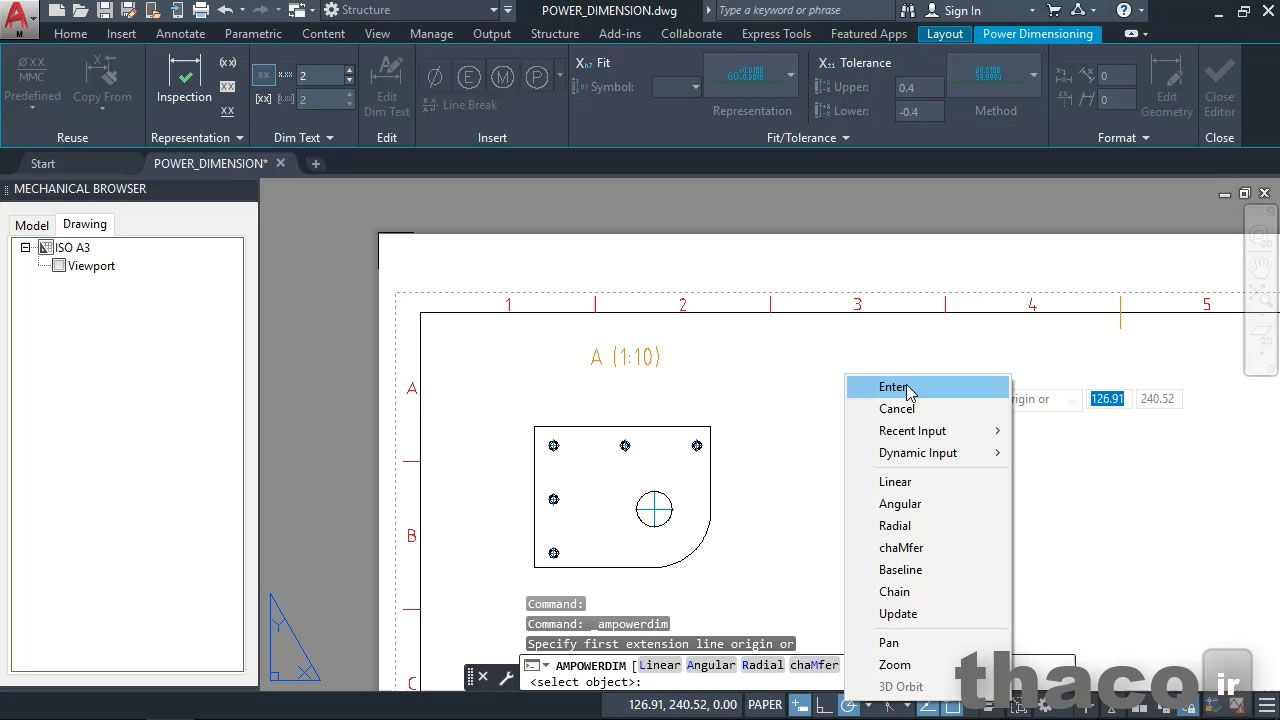1280x720 pixels.
Task: Collapse the ISO A3 tree node
Action: (x=26, y=248)
